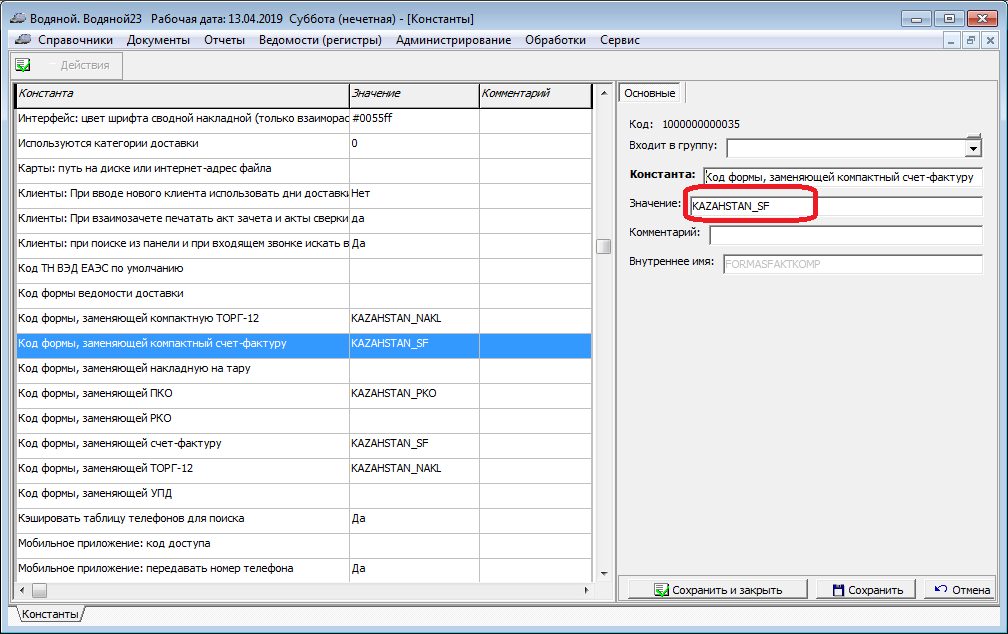Minimize the inner Константы document window
This screenshot has width=1008, height=634.
pos(951,40)
